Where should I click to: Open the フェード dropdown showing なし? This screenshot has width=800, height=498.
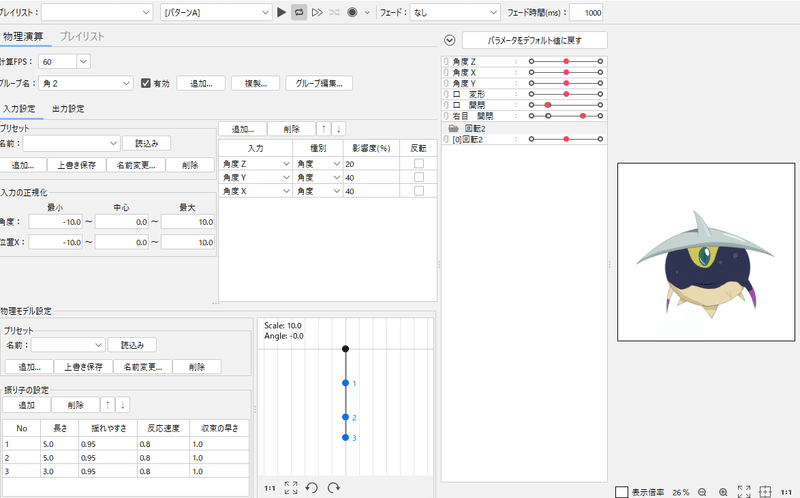coord(455,12)
